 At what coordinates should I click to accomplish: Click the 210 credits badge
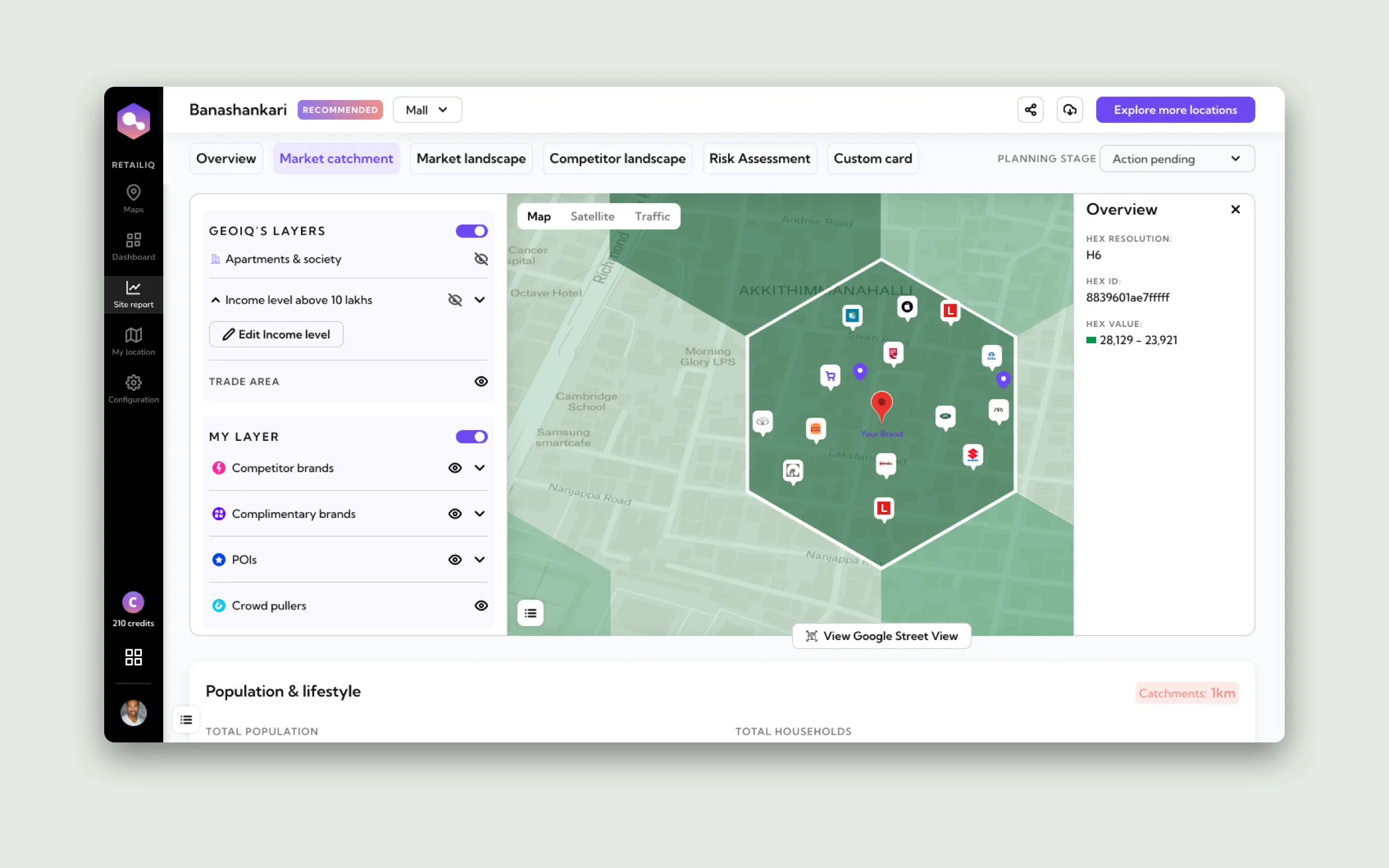(133, 609)
